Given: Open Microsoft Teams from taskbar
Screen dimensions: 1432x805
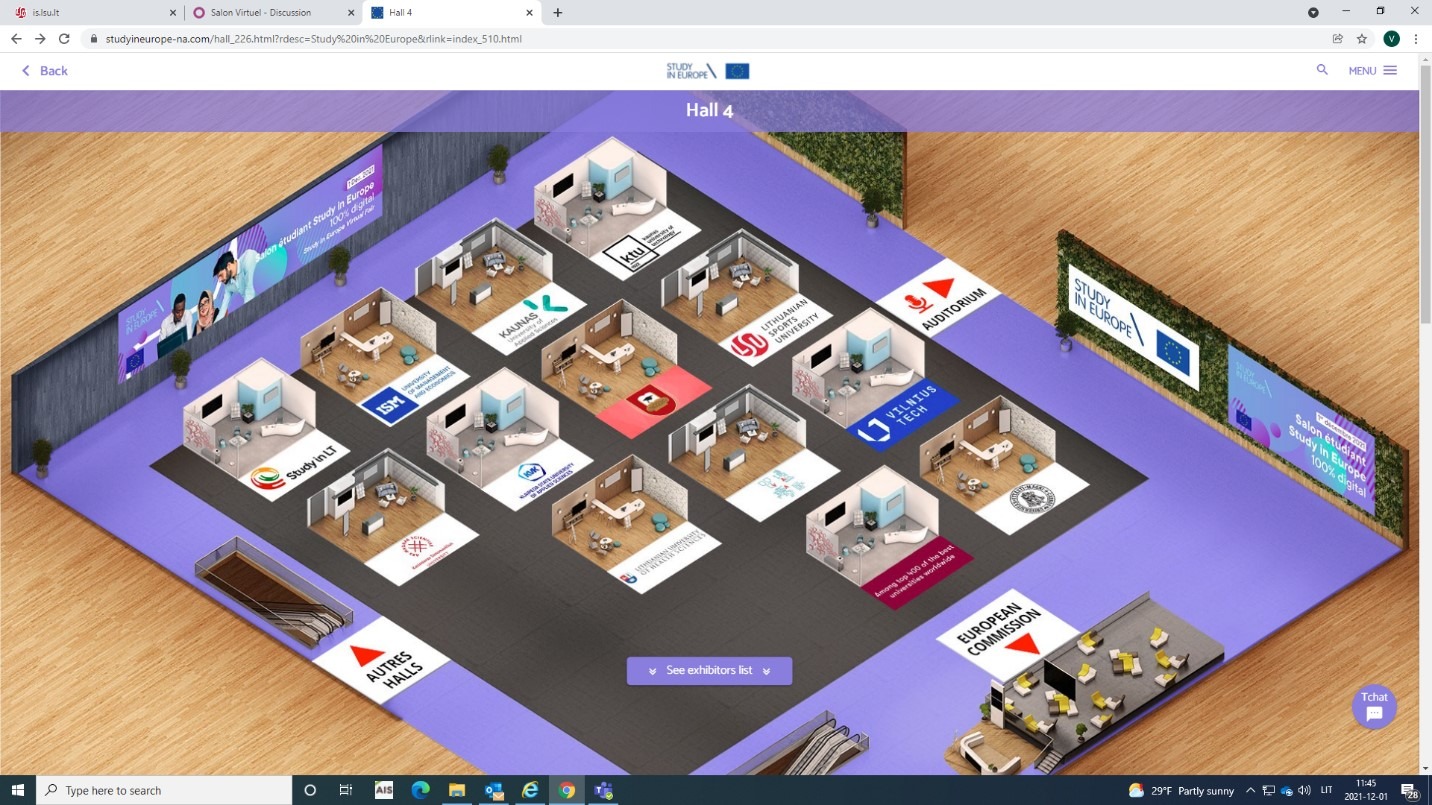Looking at the screenshot, I should [603, 790].
